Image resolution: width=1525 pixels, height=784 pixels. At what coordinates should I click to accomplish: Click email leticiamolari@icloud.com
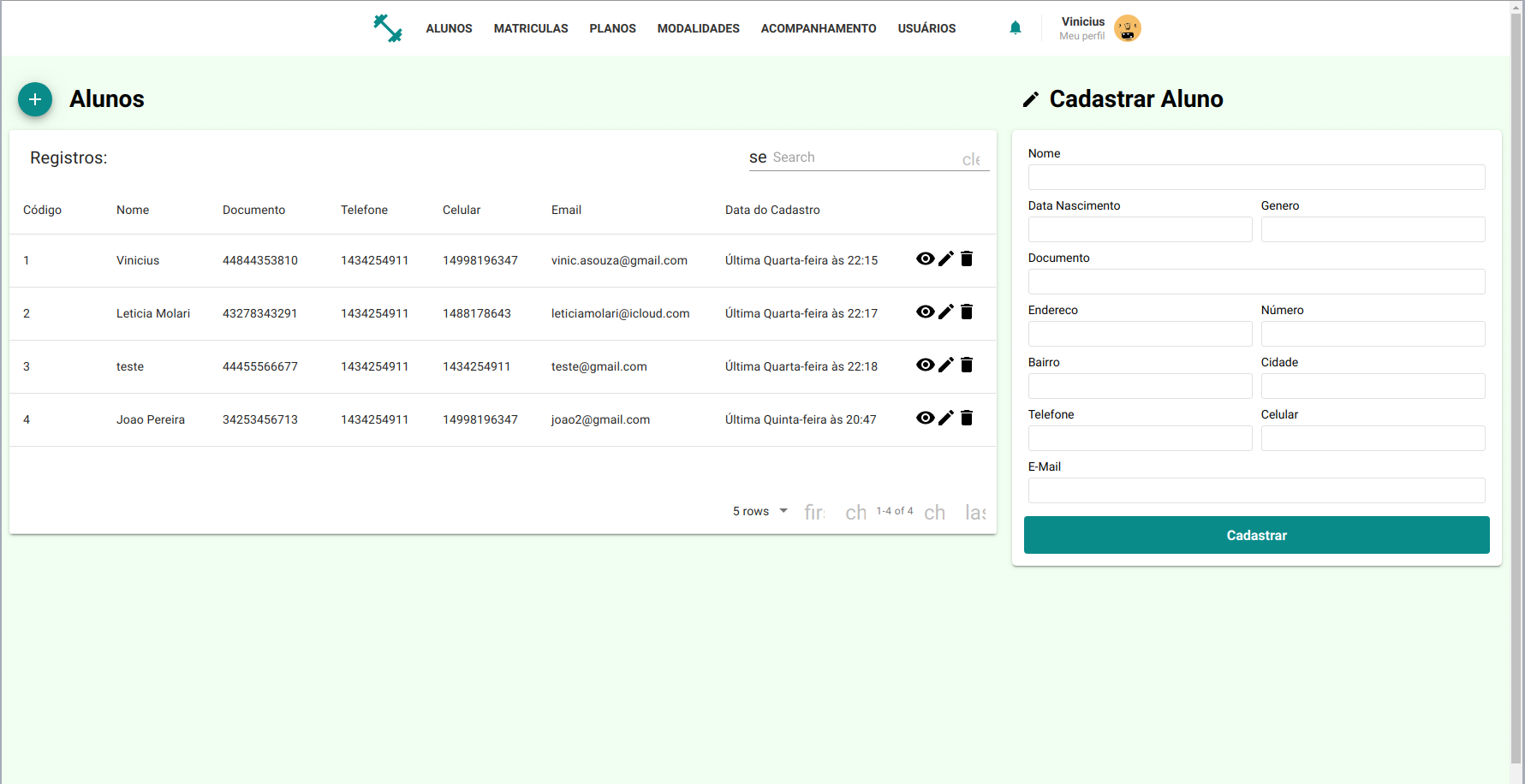pos(620,313)
